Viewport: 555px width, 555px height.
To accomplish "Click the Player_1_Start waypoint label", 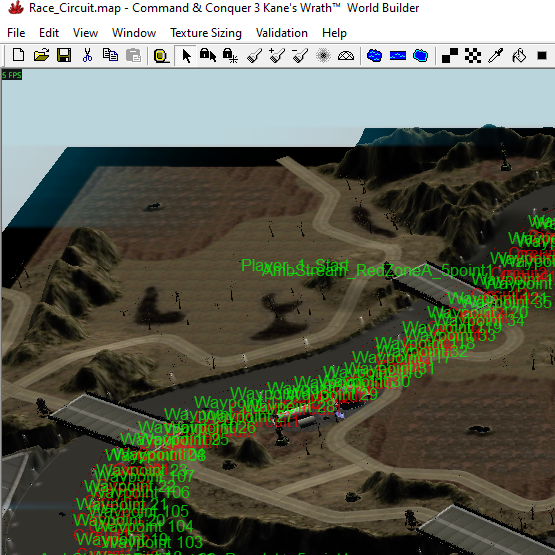I will coord(295,264).
